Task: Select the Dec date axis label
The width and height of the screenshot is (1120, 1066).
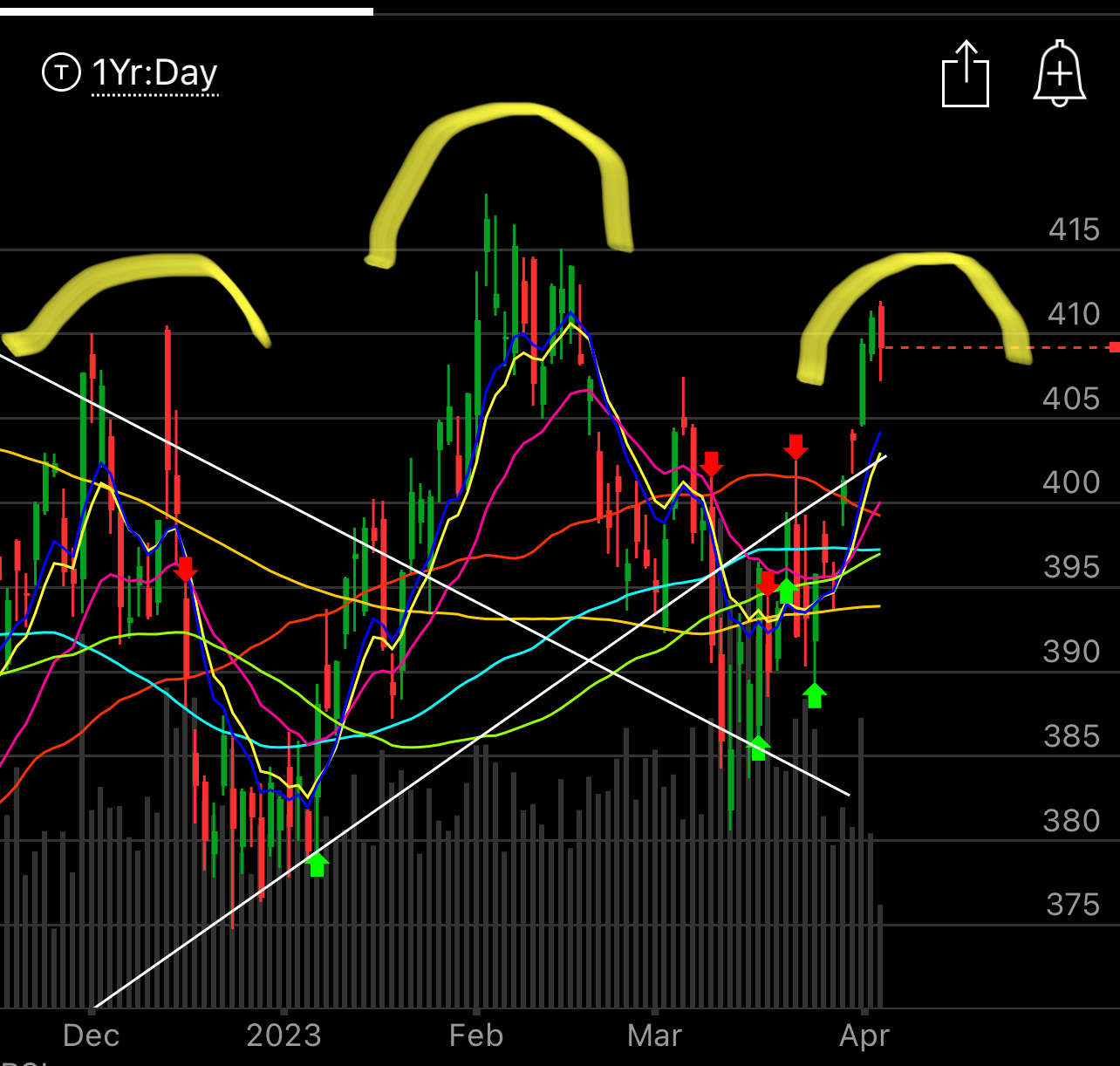Action: 91,1035
